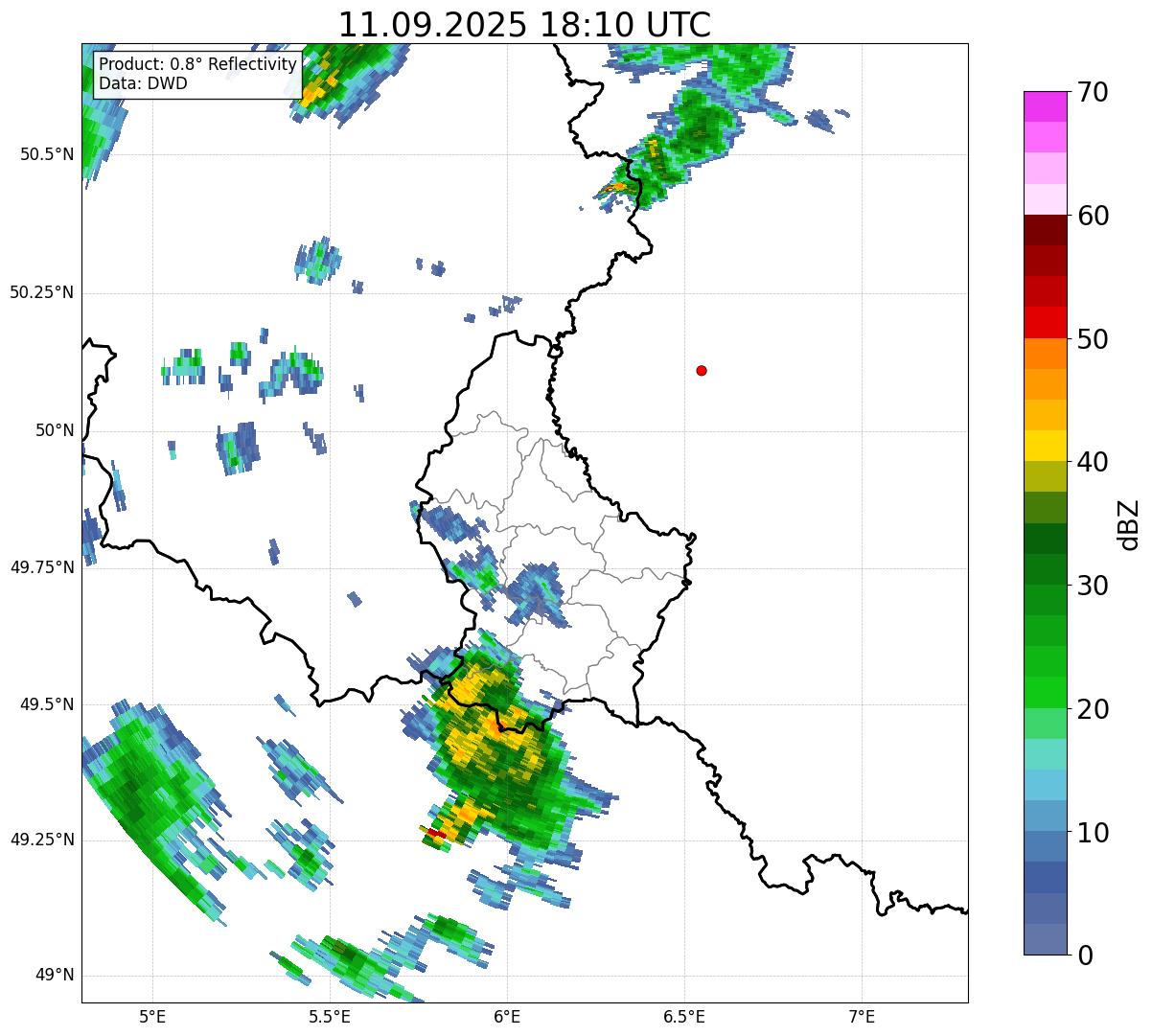This screenshot has height=1036, width=1152.
Task: Click the 50 label on the colorbar
Action: (x=1093, y=339)
